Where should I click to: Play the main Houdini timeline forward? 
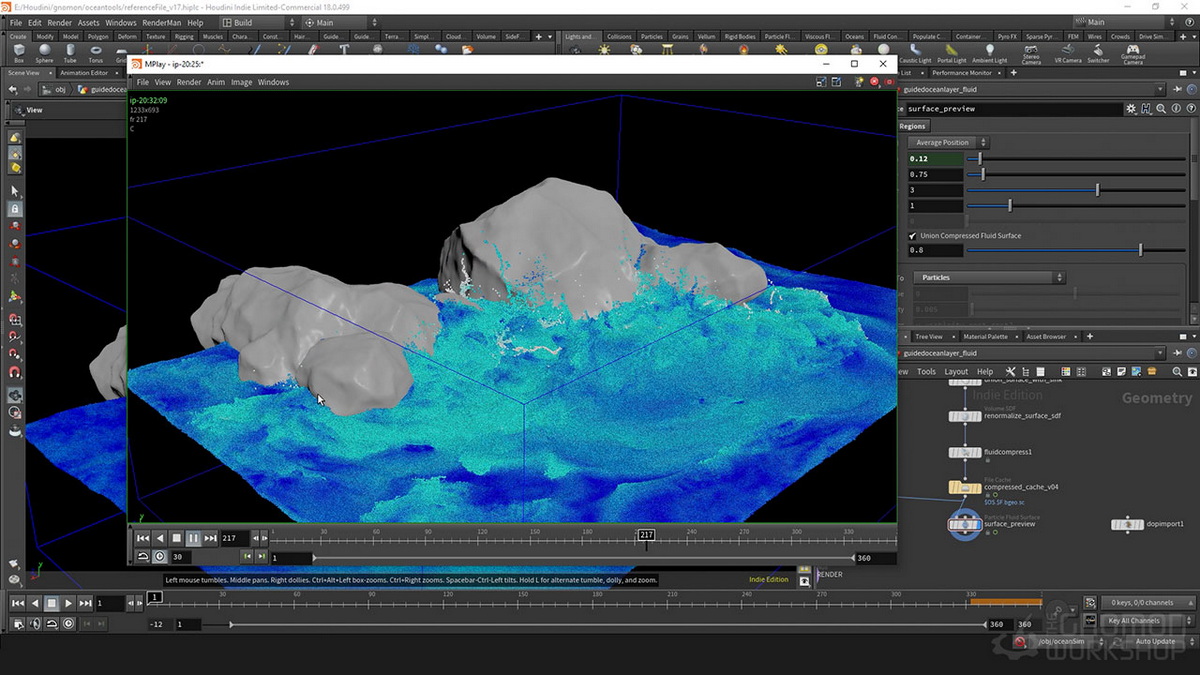(68, 603)
